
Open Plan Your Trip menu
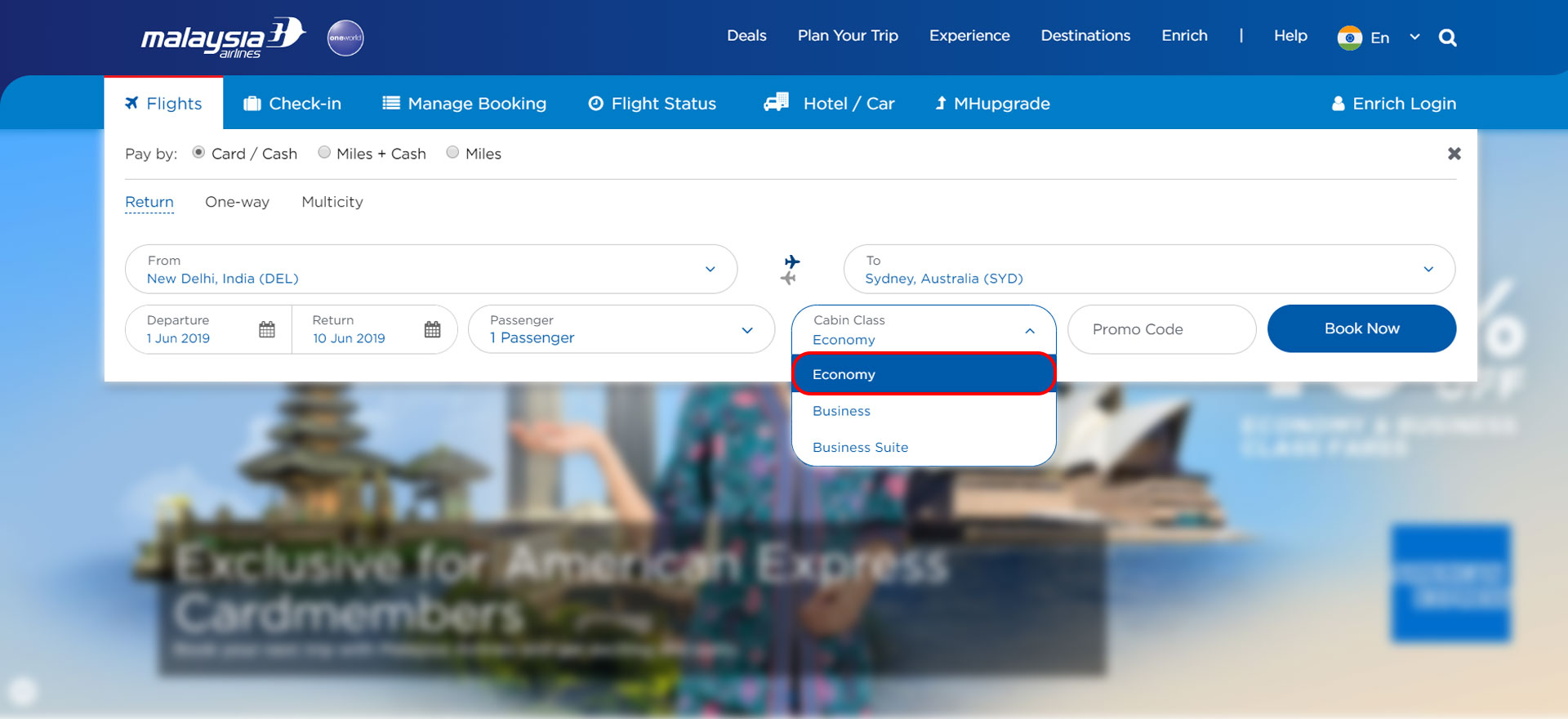coord(848,35)
